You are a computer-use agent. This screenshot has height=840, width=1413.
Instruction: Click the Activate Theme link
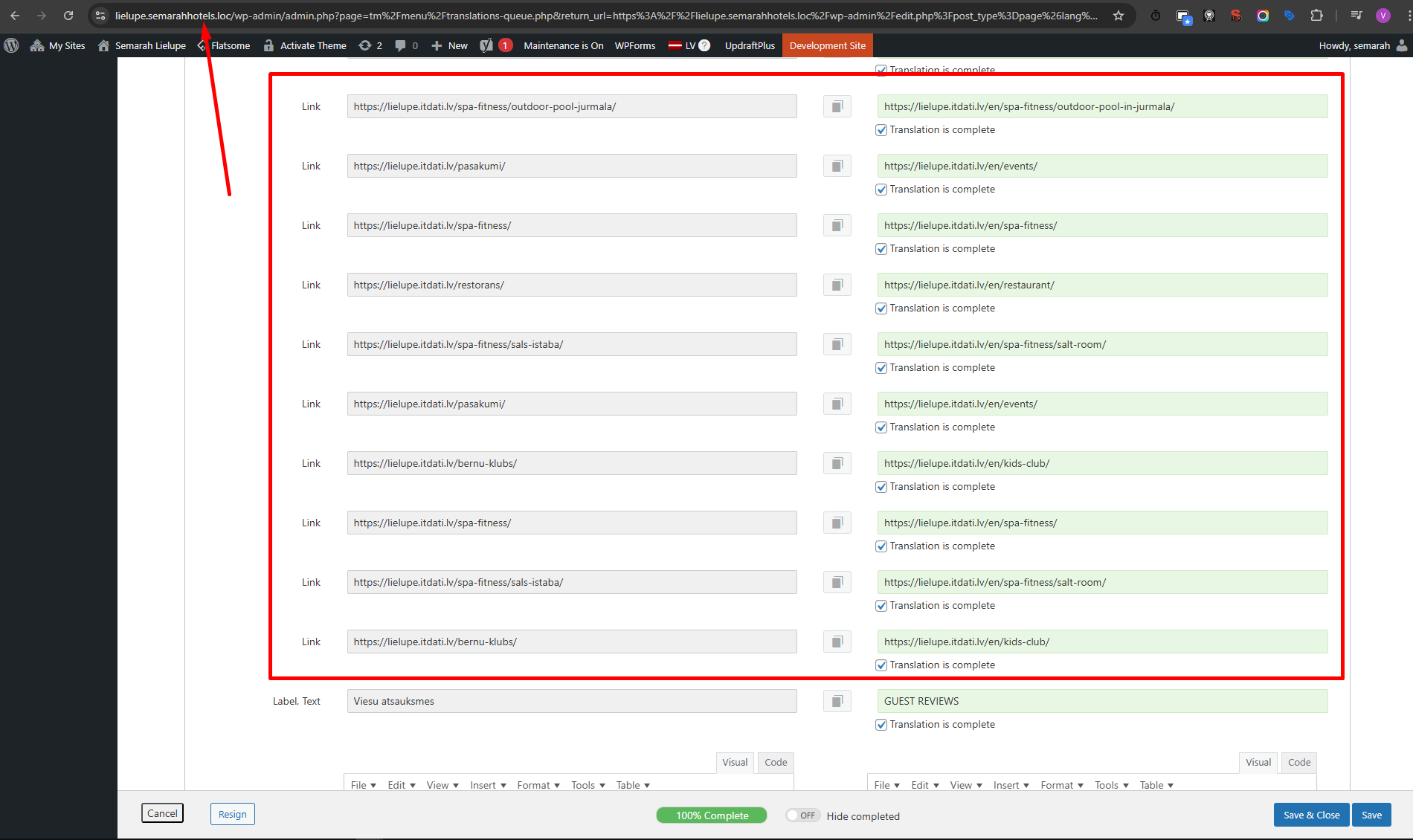[306, 45]
